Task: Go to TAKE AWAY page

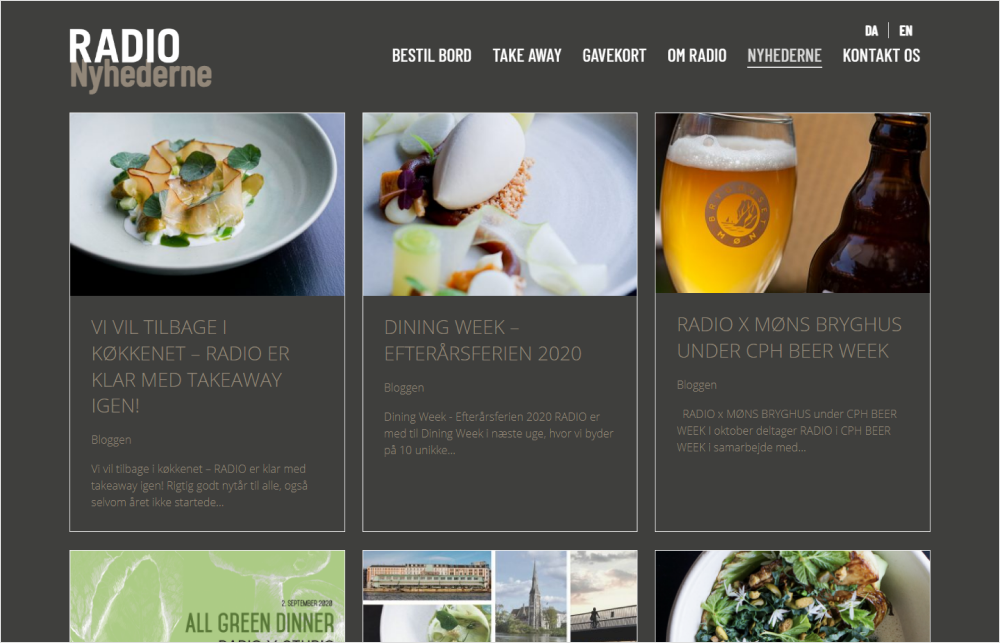Action: click(527, 55)
